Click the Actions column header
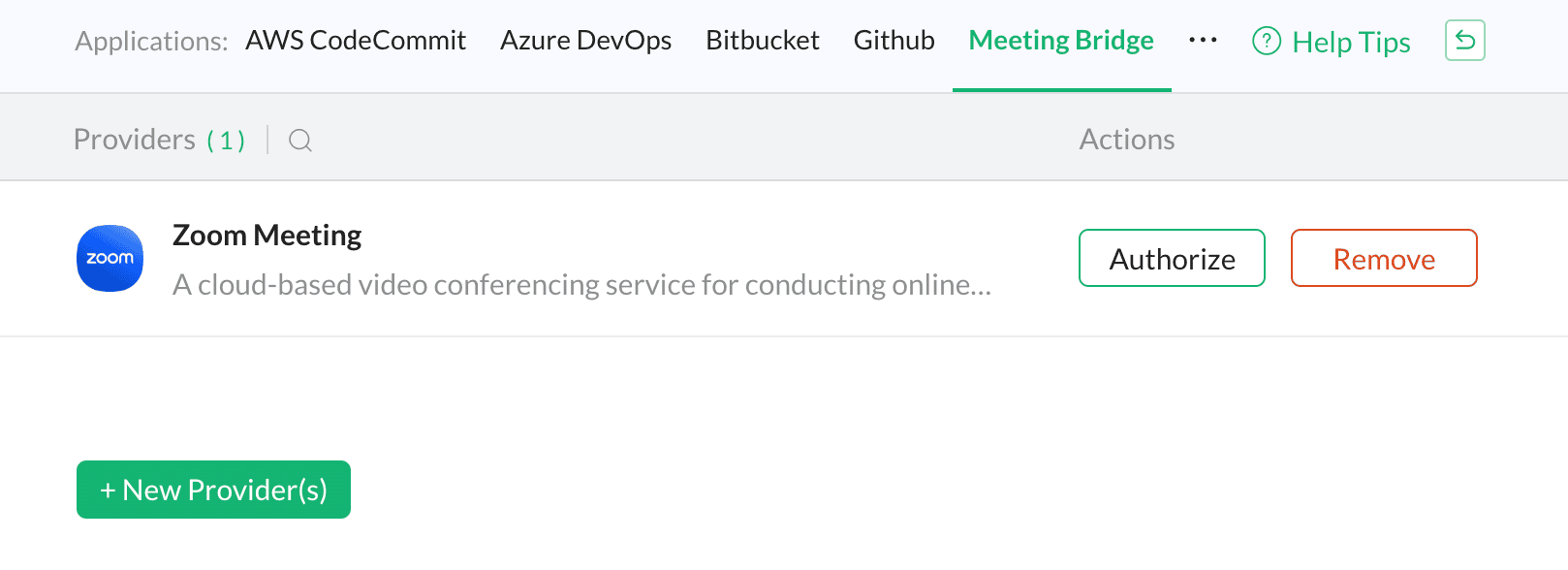 pos(1127,140)
